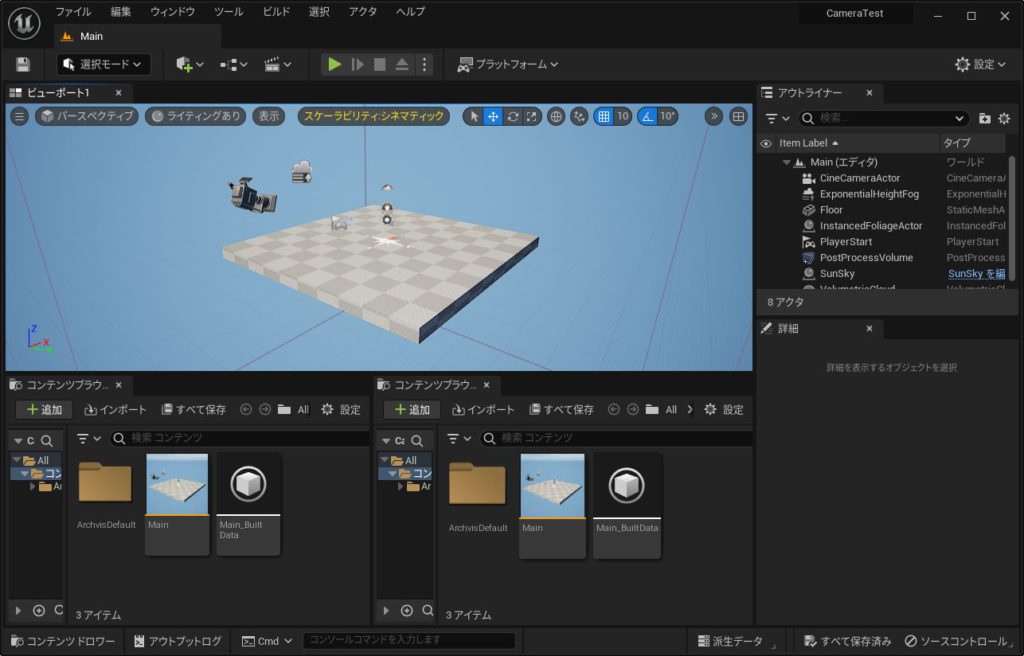1024x656 pixels.
Task: Click the スケーラビリティ:シネマティック warning button
Action: pyautogui.click(x=374, y=116)
